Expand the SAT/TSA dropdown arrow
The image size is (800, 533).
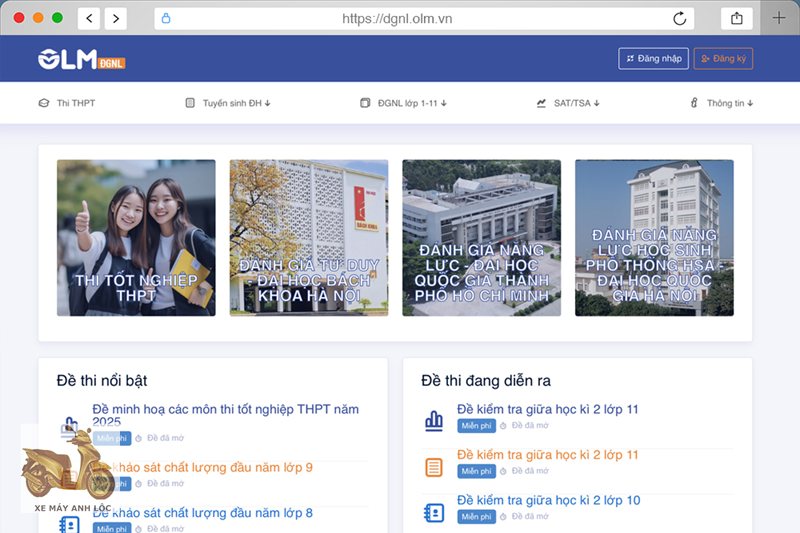coord(596,103)
